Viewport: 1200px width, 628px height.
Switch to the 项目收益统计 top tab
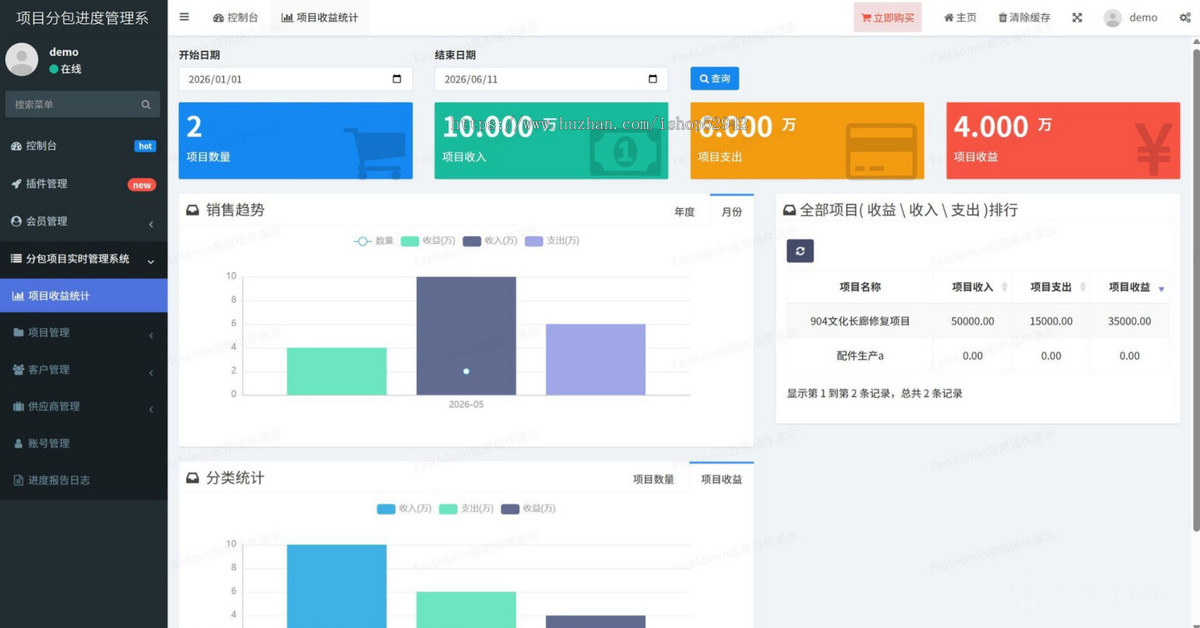coord(319,17)
